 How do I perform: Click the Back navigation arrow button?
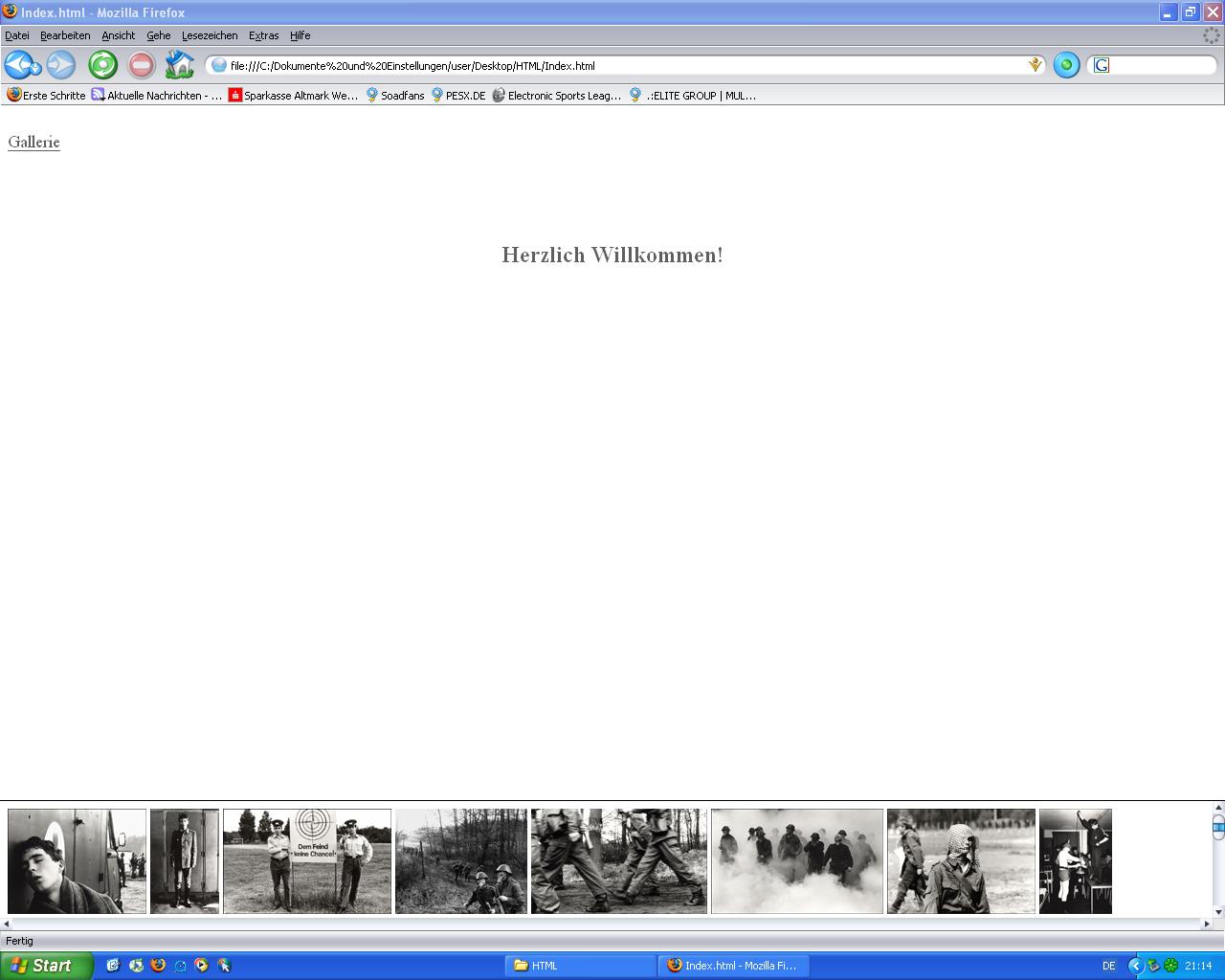(x=19, y=65)
